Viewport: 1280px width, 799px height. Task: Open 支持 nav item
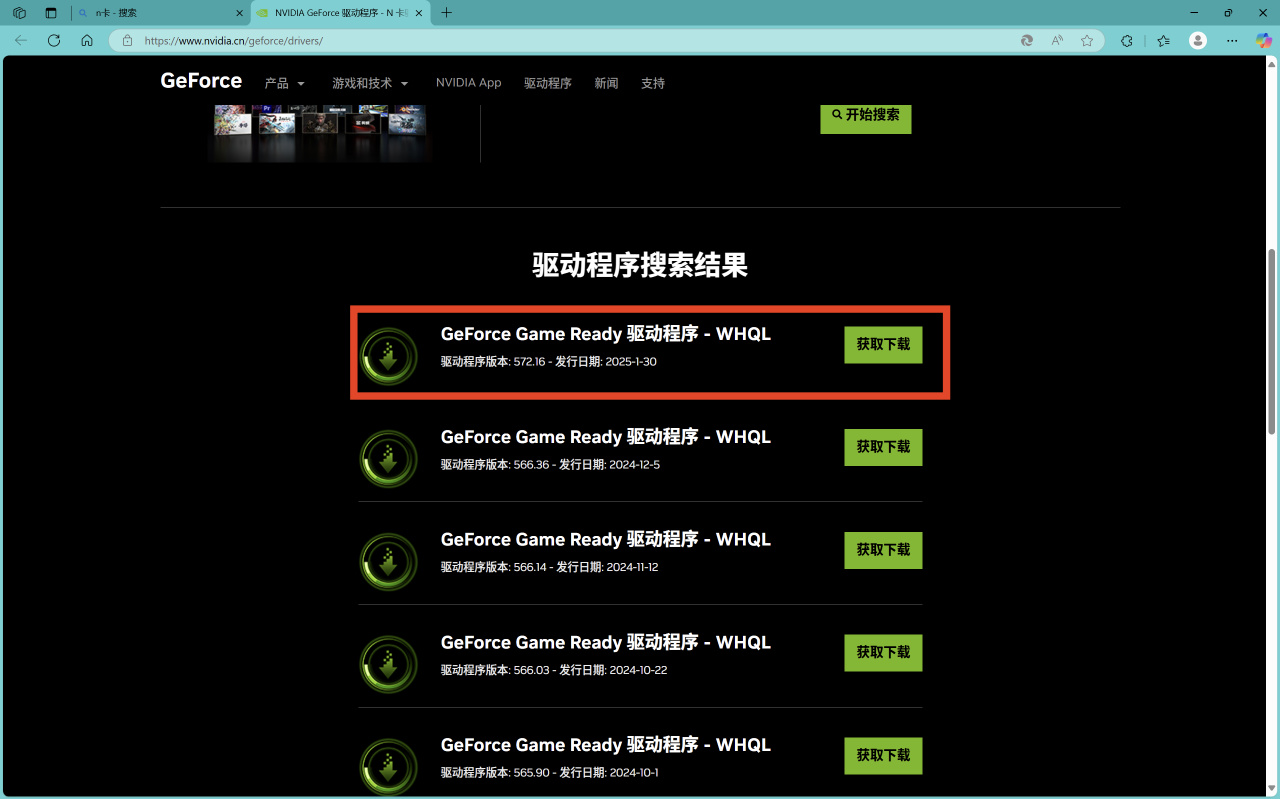(653, 84)
